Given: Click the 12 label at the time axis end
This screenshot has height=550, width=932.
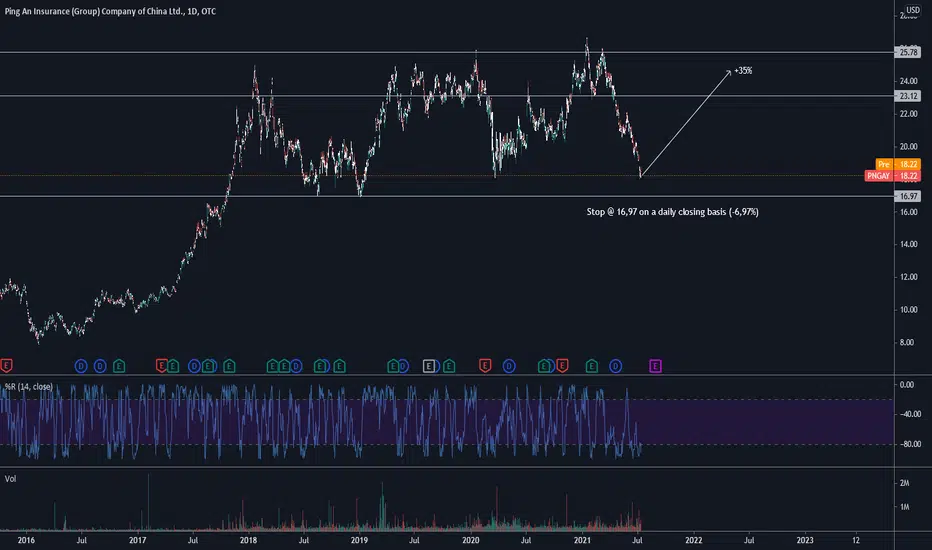Looking at the screenshot, I should [856, 540].
